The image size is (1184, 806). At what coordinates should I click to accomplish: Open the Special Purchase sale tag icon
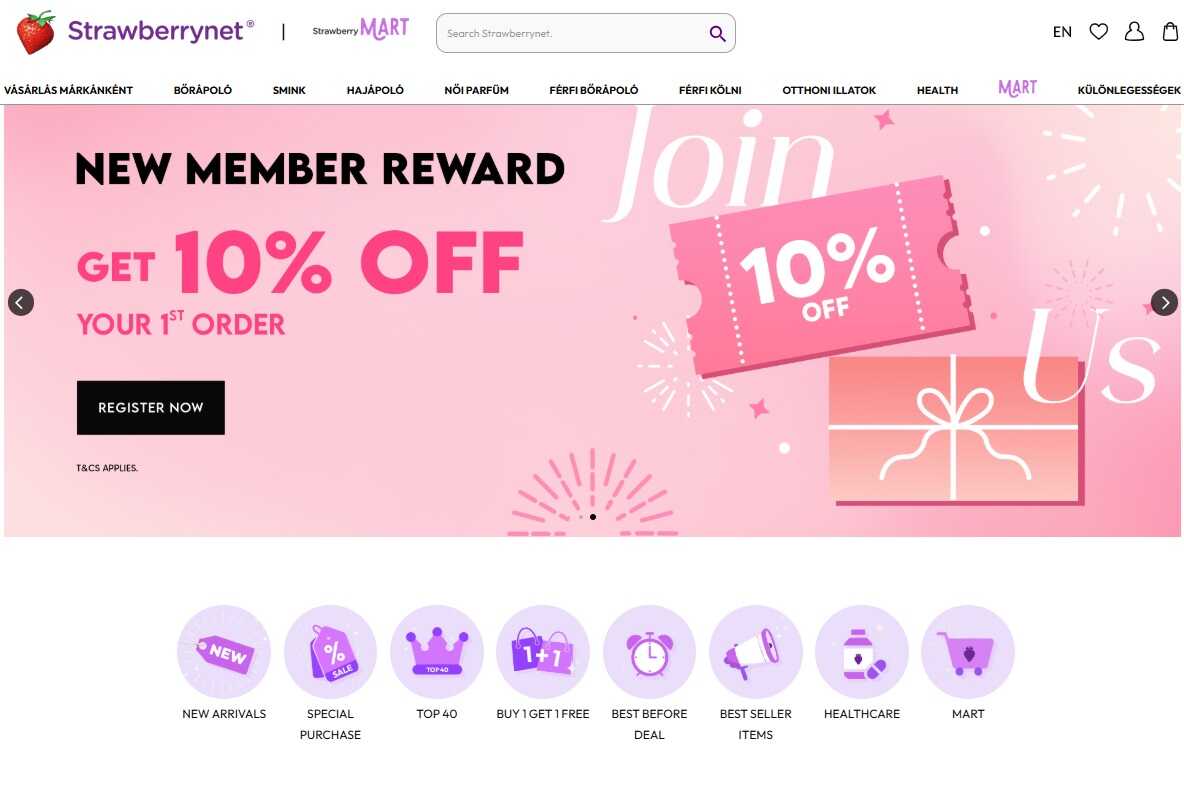click(330, 651)
